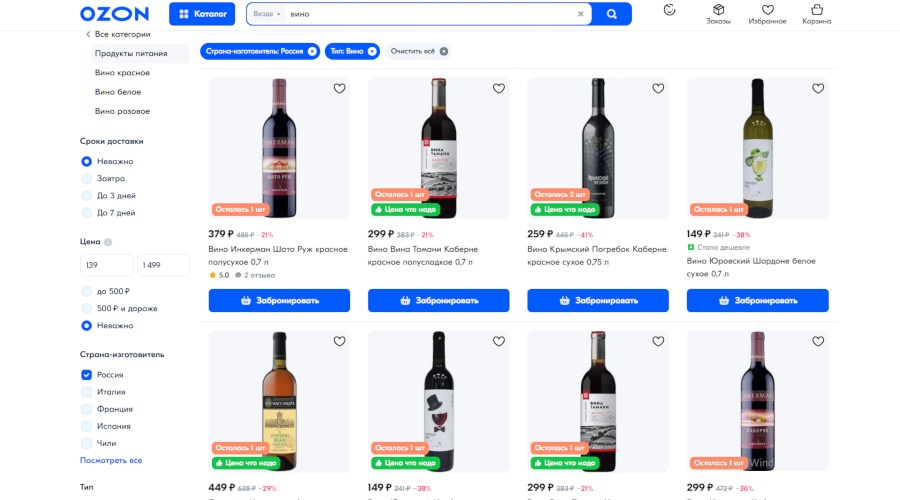Go back via Все категории chevron
Screen dimensions: 900x500
87,34
